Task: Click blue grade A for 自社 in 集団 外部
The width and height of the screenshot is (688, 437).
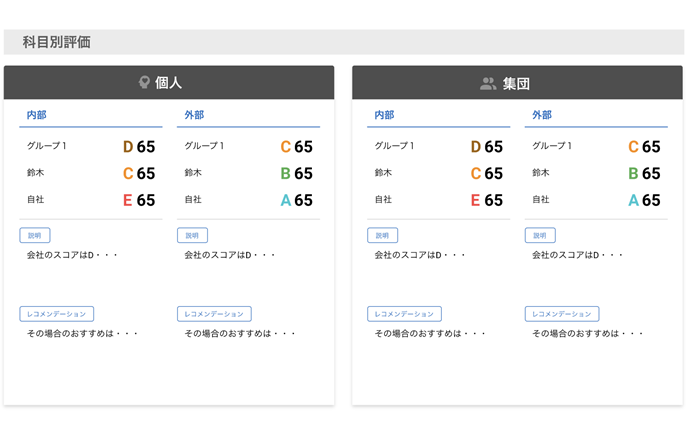Action: 633,201
